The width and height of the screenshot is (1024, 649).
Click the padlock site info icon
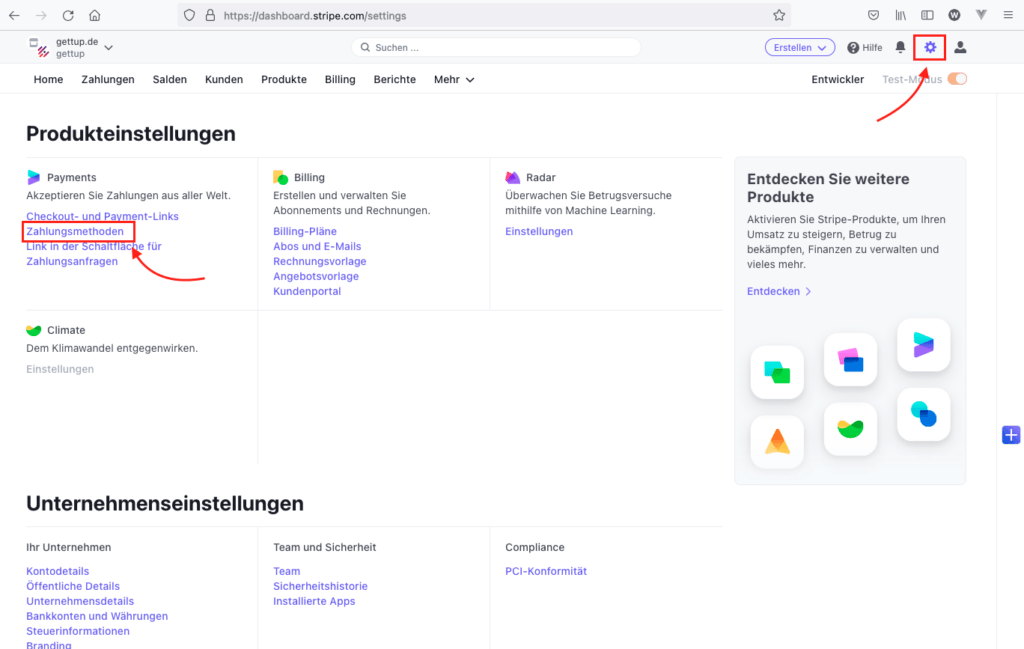coord(210,15)
